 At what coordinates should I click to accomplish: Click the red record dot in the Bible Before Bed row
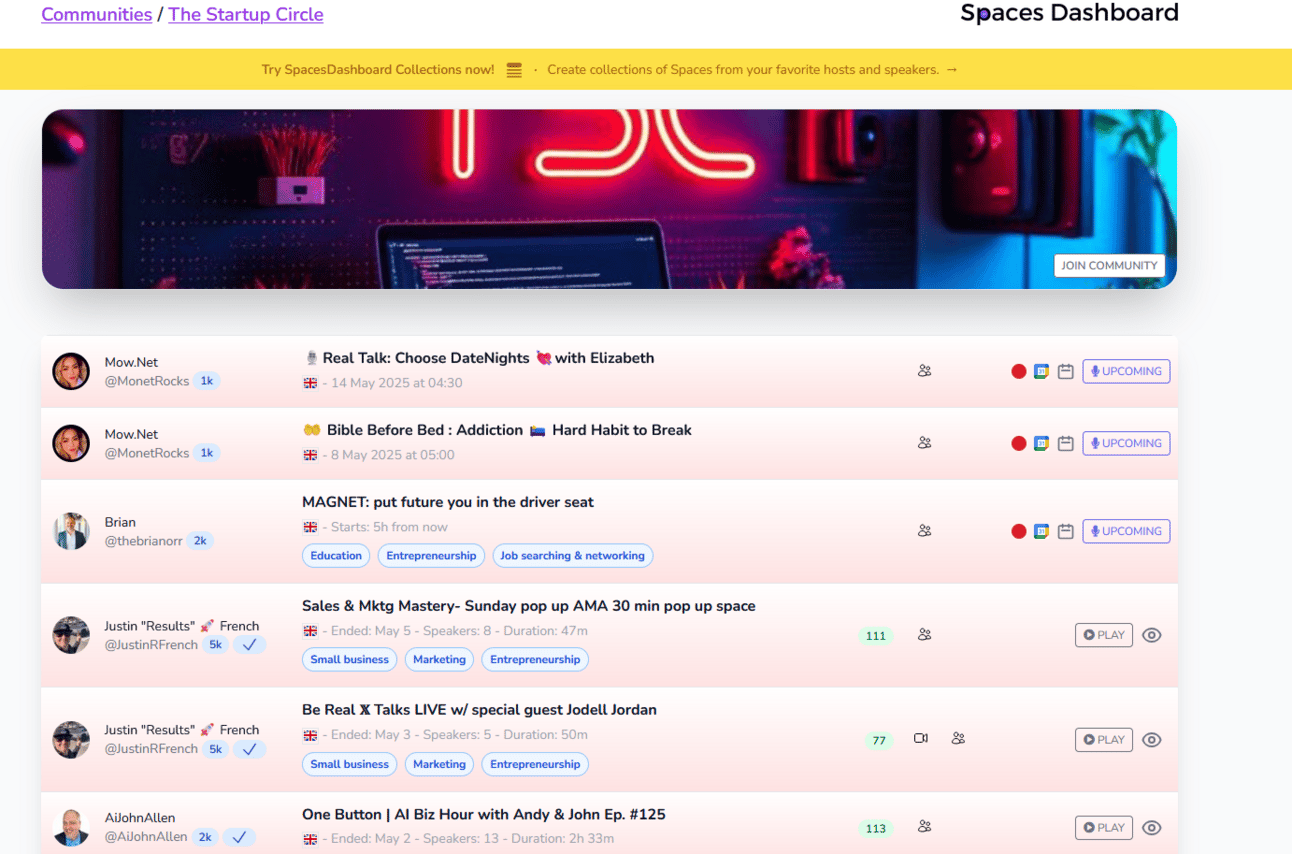[1018, 443]
